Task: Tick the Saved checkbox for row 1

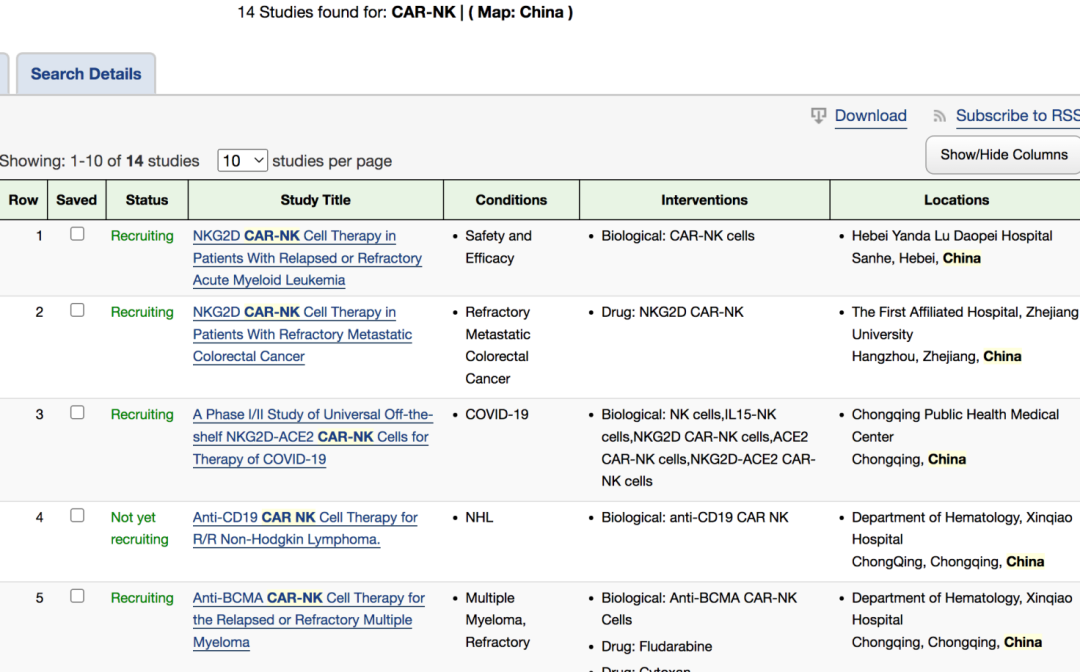Action: 77,234
